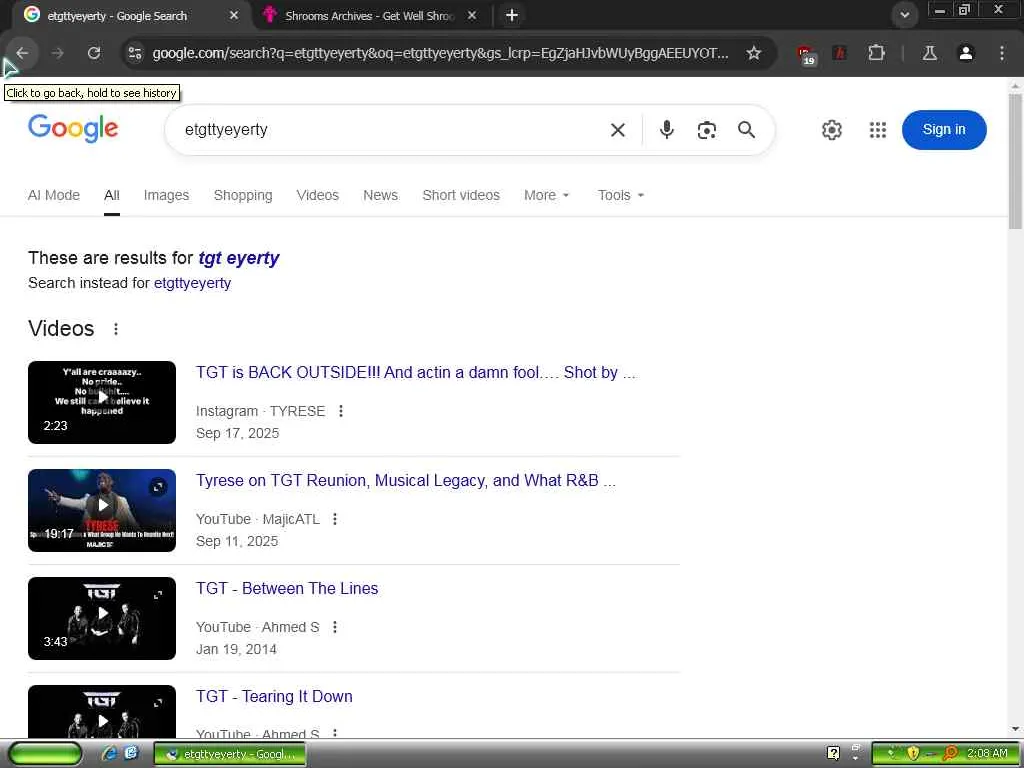The image size is (1024, 768).
Task: Click the Sign in button
Action: click(x=944, y=130)
